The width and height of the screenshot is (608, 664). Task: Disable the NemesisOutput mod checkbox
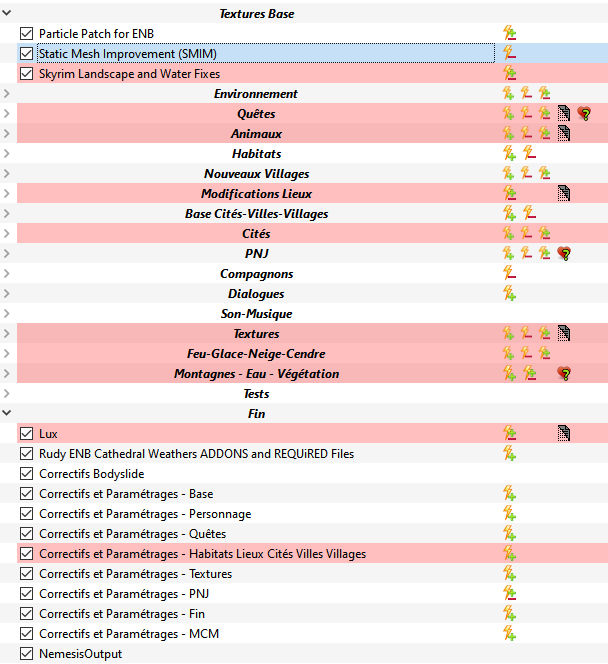click(x=27, y=654)
